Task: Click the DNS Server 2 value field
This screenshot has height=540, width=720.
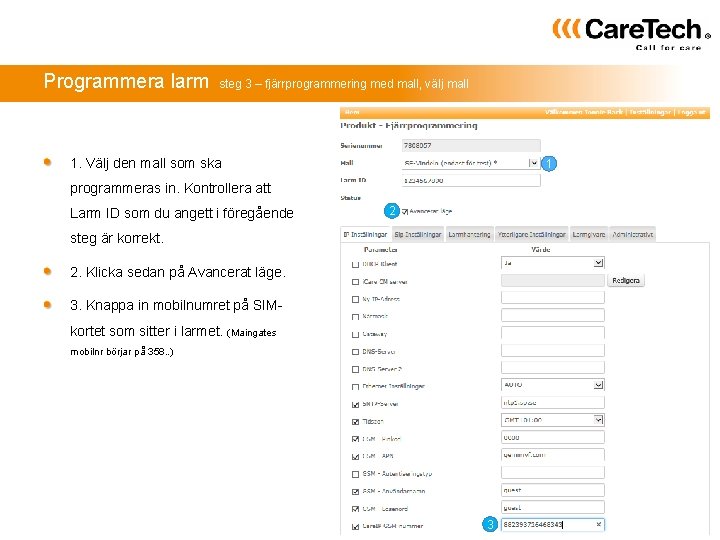Action: [x=552, y=367]
